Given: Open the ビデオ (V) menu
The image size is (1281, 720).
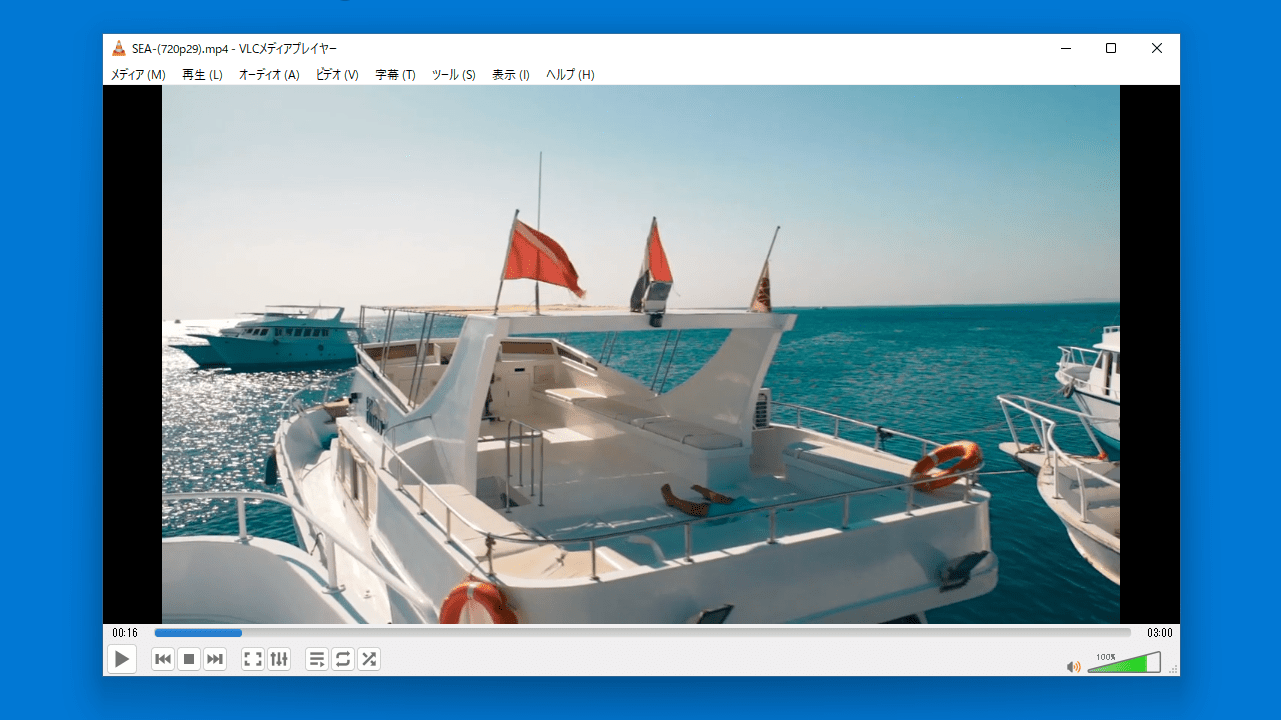Looking at the screenshot, I should pos(337,75).
